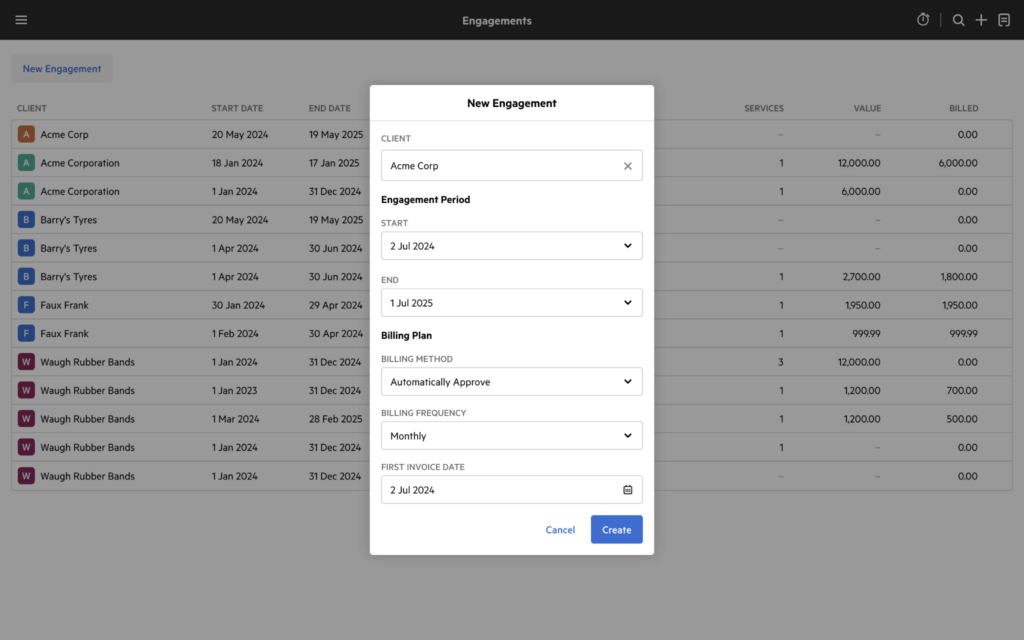The height and width of the screenshot is (640, 1024).
Task: Open the Billing Method dropdown
Action: pos(627,382)
